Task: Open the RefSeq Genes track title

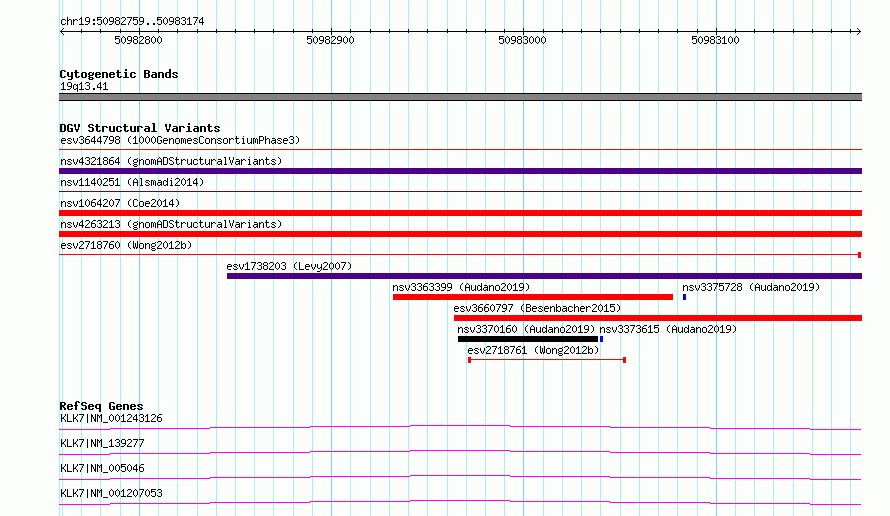Action: click(101, 406)
